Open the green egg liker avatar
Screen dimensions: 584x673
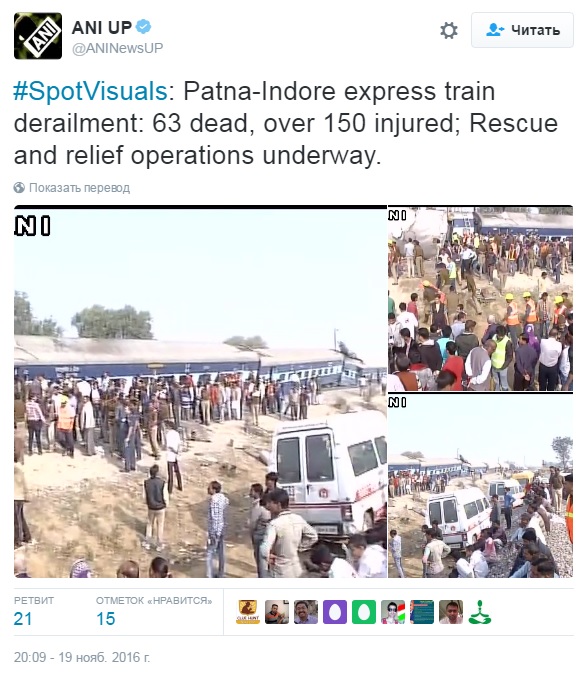[x=364, y=612]
